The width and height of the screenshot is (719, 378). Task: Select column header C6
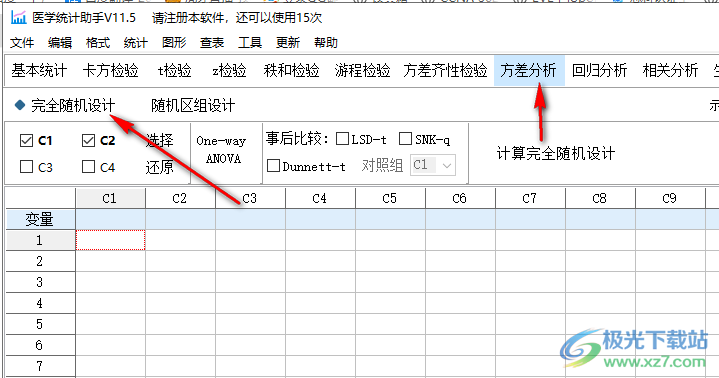click(460, 198)
